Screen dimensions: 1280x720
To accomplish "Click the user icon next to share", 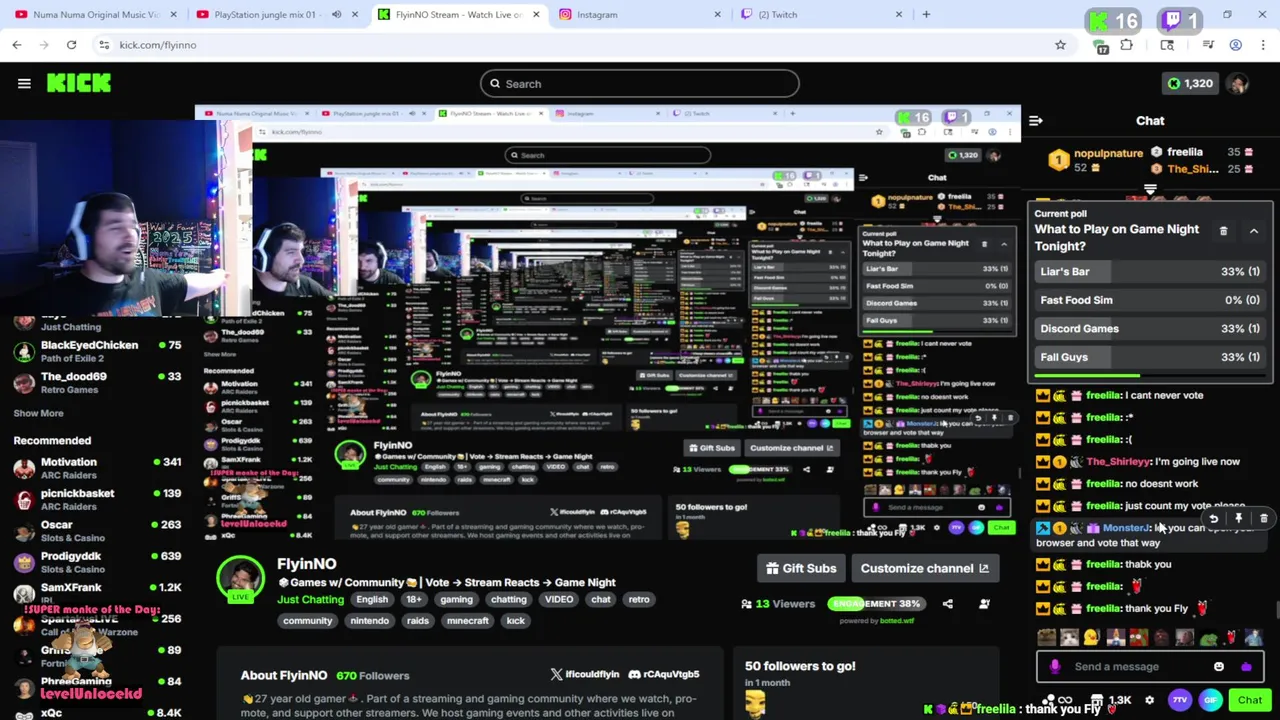I will (984, 604).
